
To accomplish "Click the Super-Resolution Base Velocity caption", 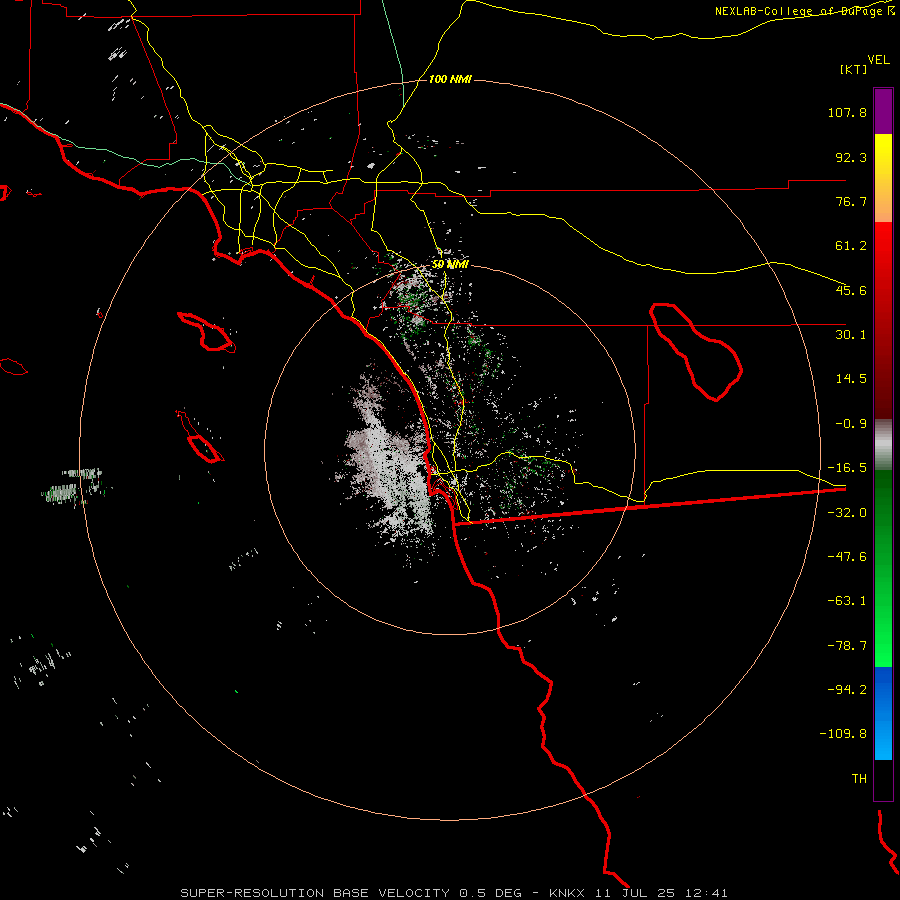I will (x=454, y=893).
